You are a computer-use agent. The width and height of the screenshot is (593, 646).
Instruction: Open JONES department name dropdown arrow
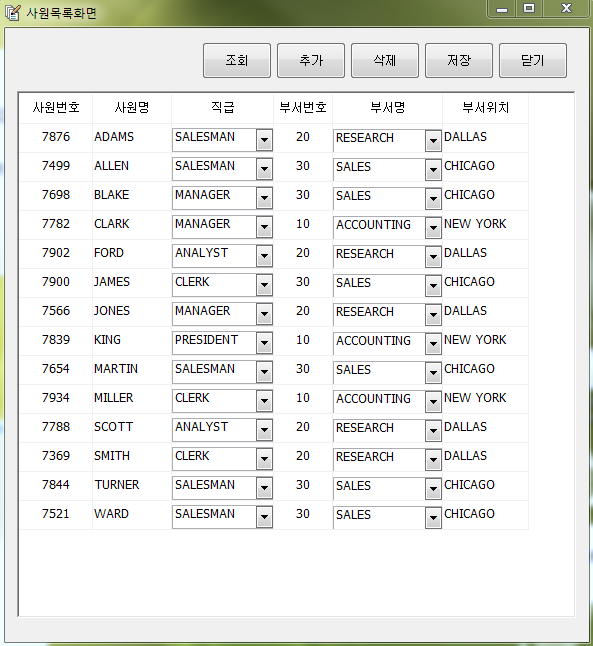(x=433, y=315)
